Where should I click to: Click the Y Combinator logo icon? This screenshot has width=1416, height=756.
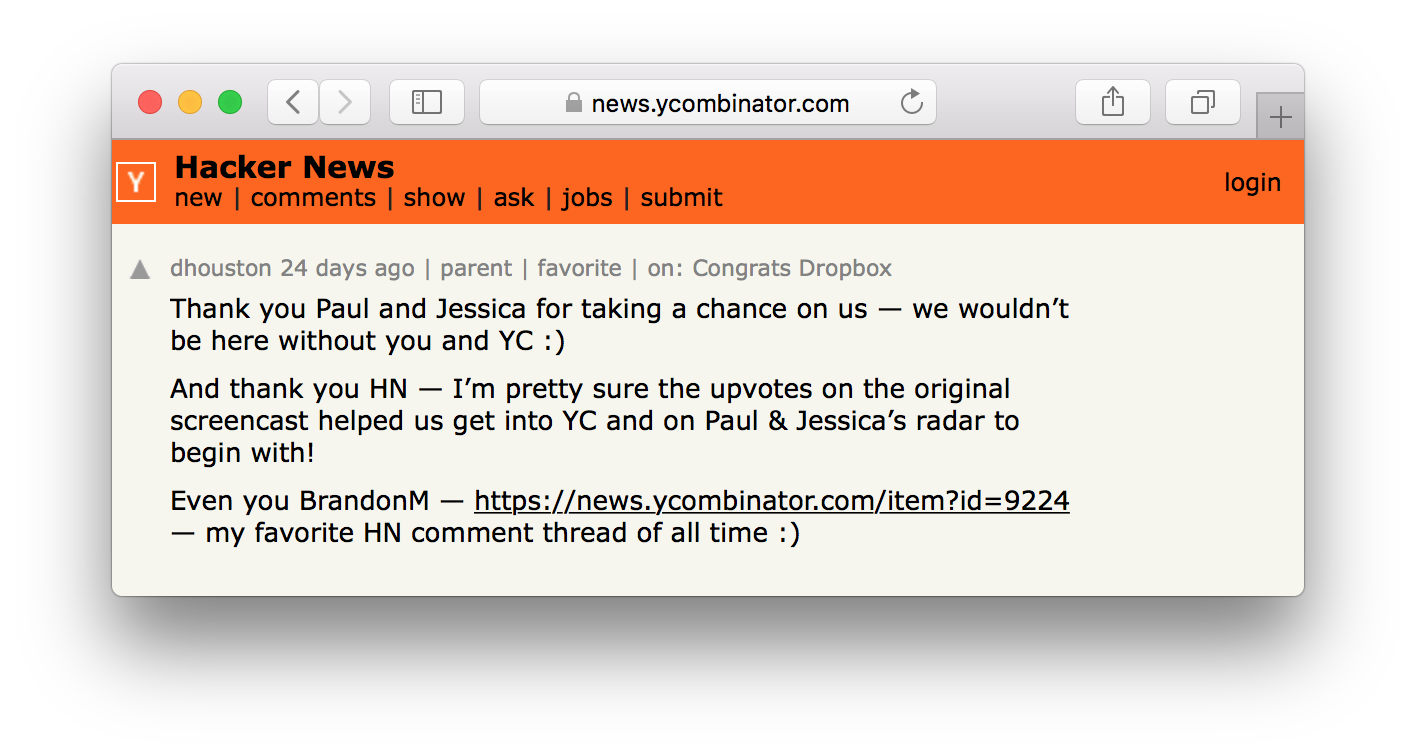[x=136, y=182]
